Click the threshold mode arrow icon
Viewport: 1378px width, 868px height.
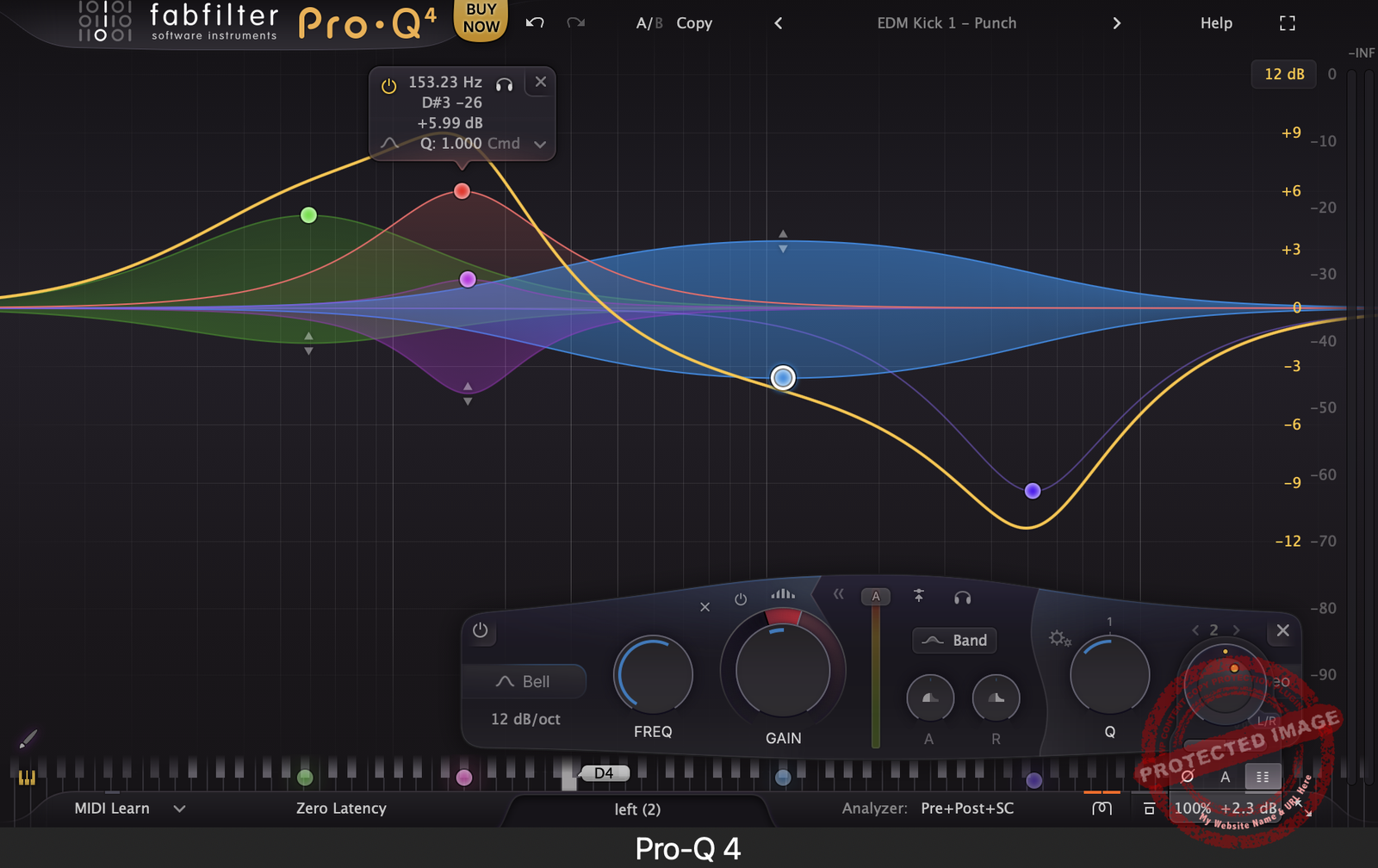pos(919,595)
